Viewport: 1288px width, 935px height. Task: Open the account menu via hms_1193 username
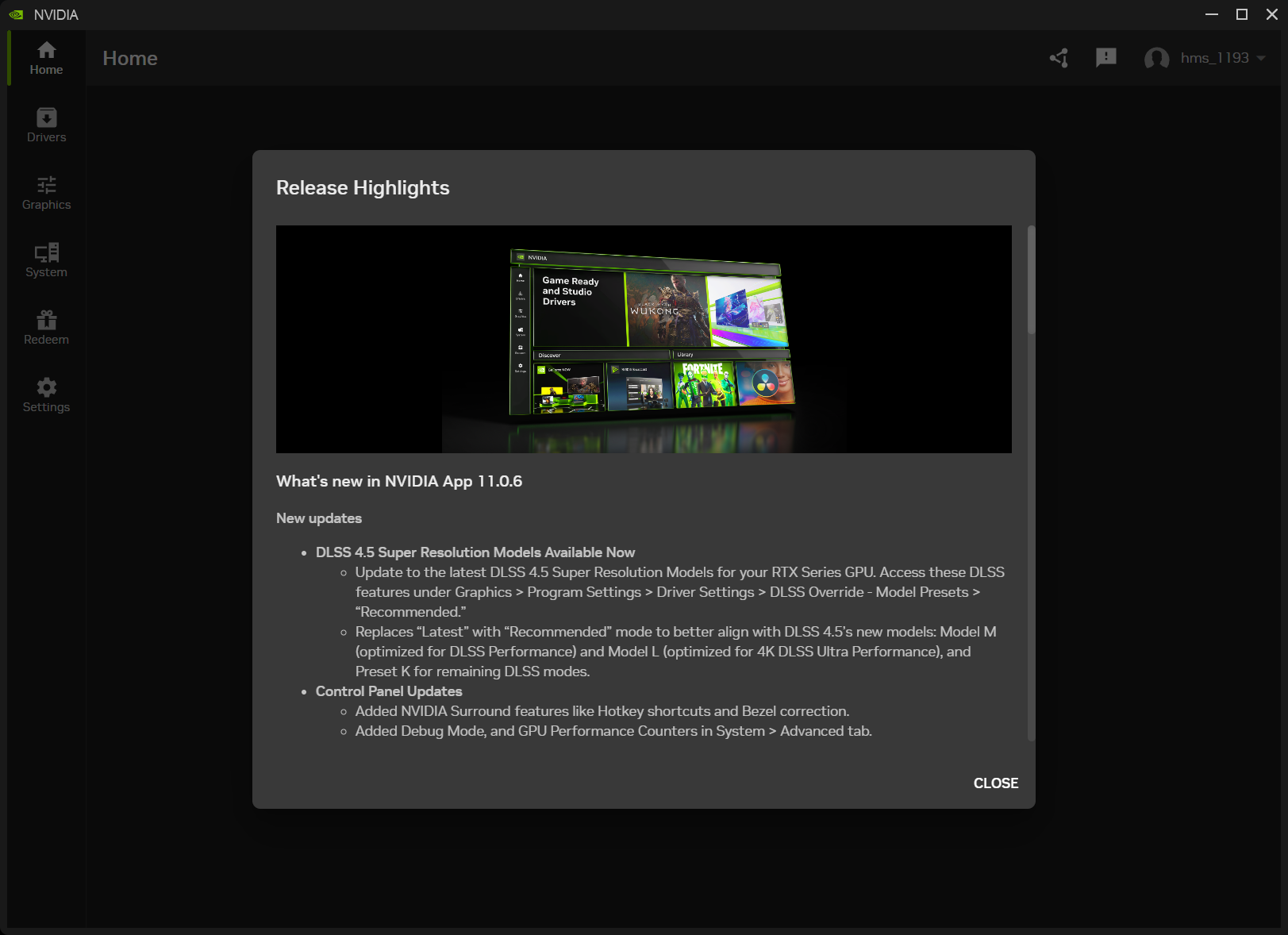(1213, 58)
